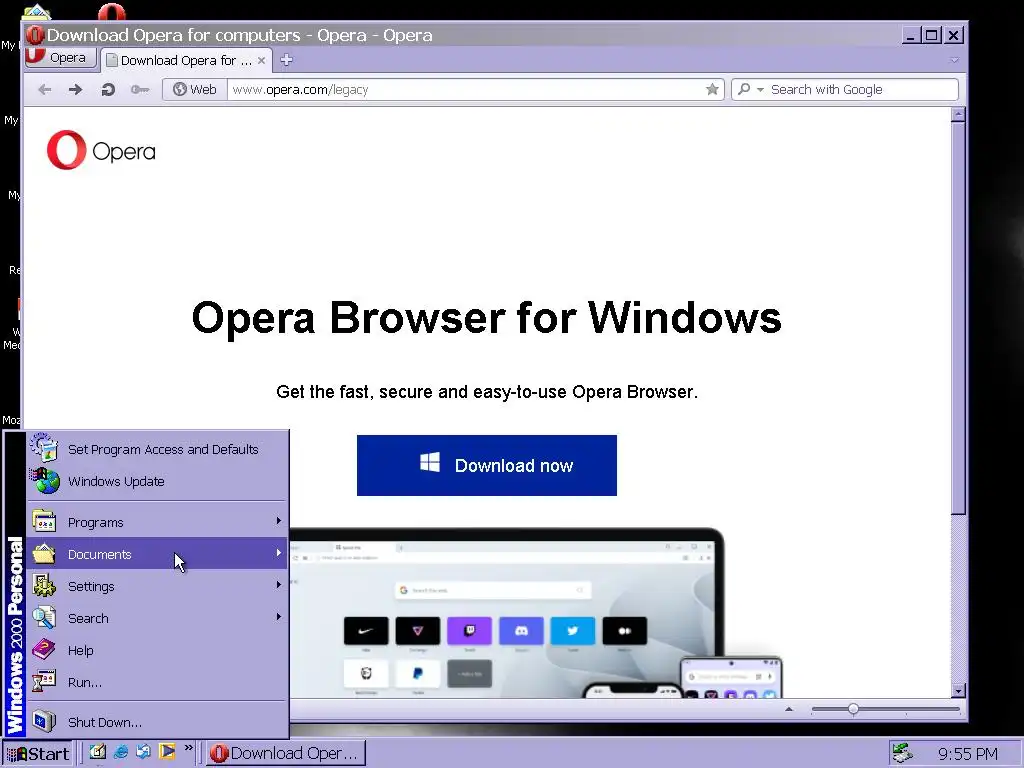1024x768 pixels.
Task: Open Set Program Access and Defaults
Action: click(x=157, y=449)
